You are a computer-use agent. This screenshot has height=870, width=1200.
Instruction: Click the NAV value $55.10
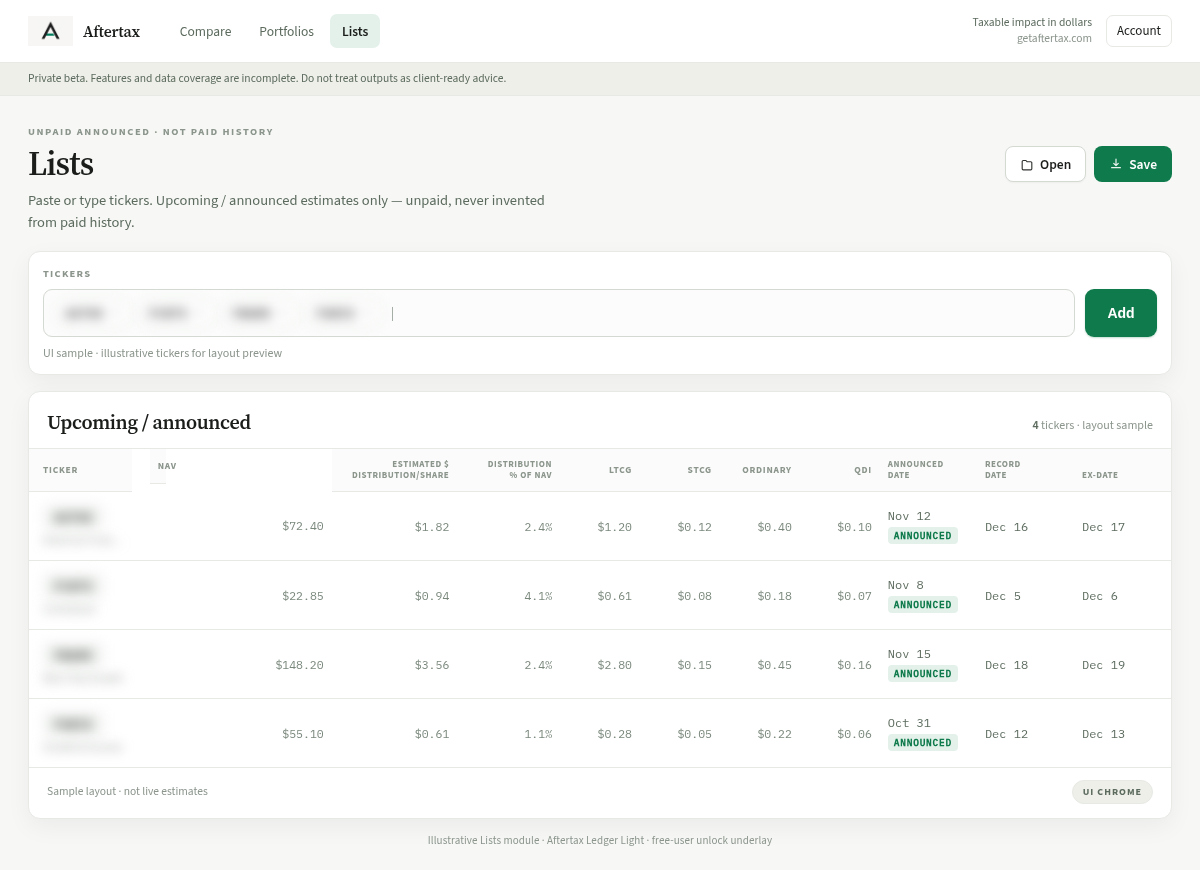click(x=303, y=734)
